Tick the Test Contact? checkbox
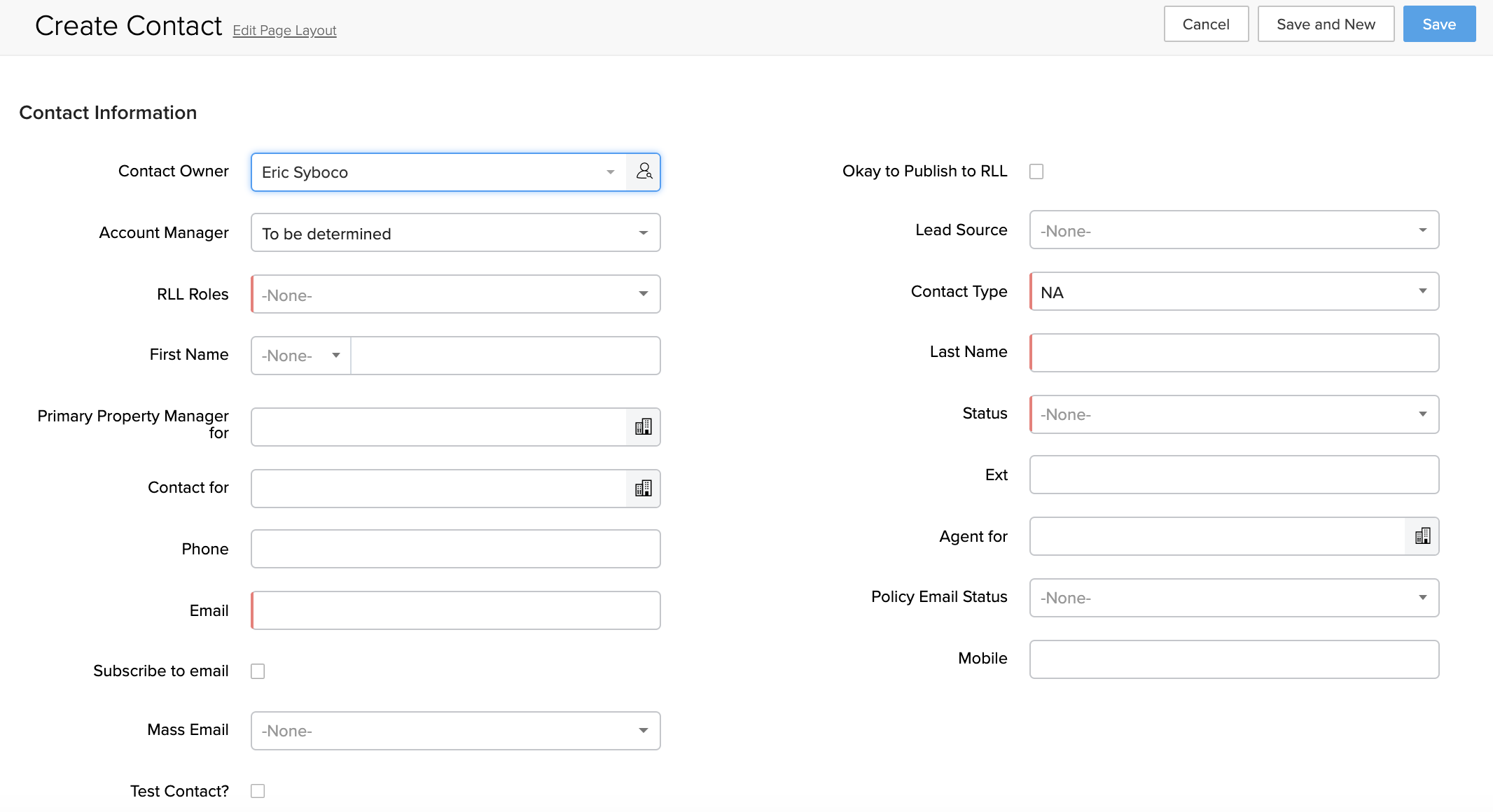The image size is (1493, 812). [258, 791]
